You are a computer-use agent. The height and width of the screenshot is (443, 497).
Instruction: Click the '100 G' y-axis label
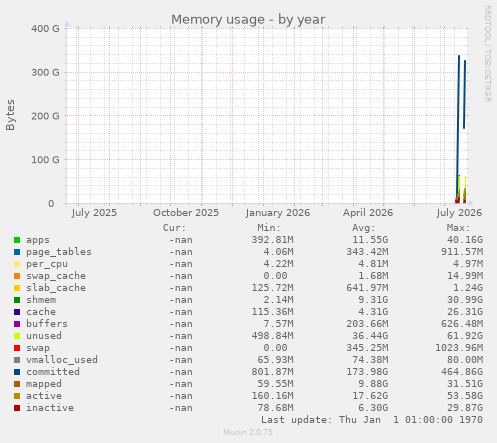[x=45, y=160]
